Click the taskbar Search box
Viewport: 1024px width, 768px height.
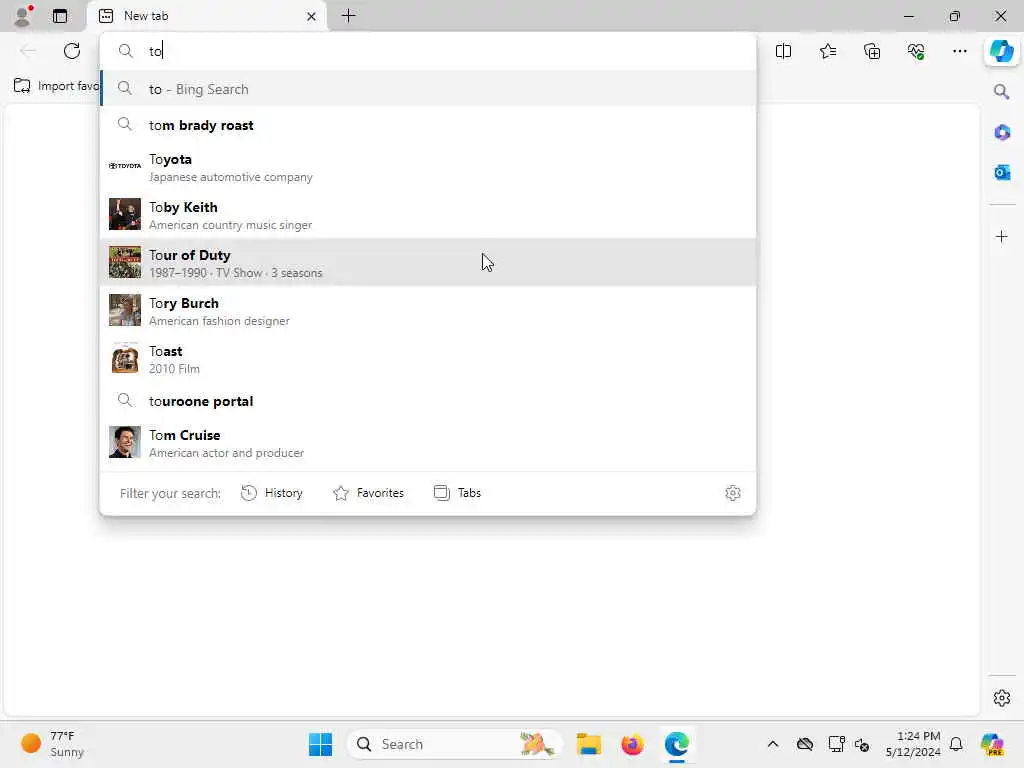coord(455,744)
